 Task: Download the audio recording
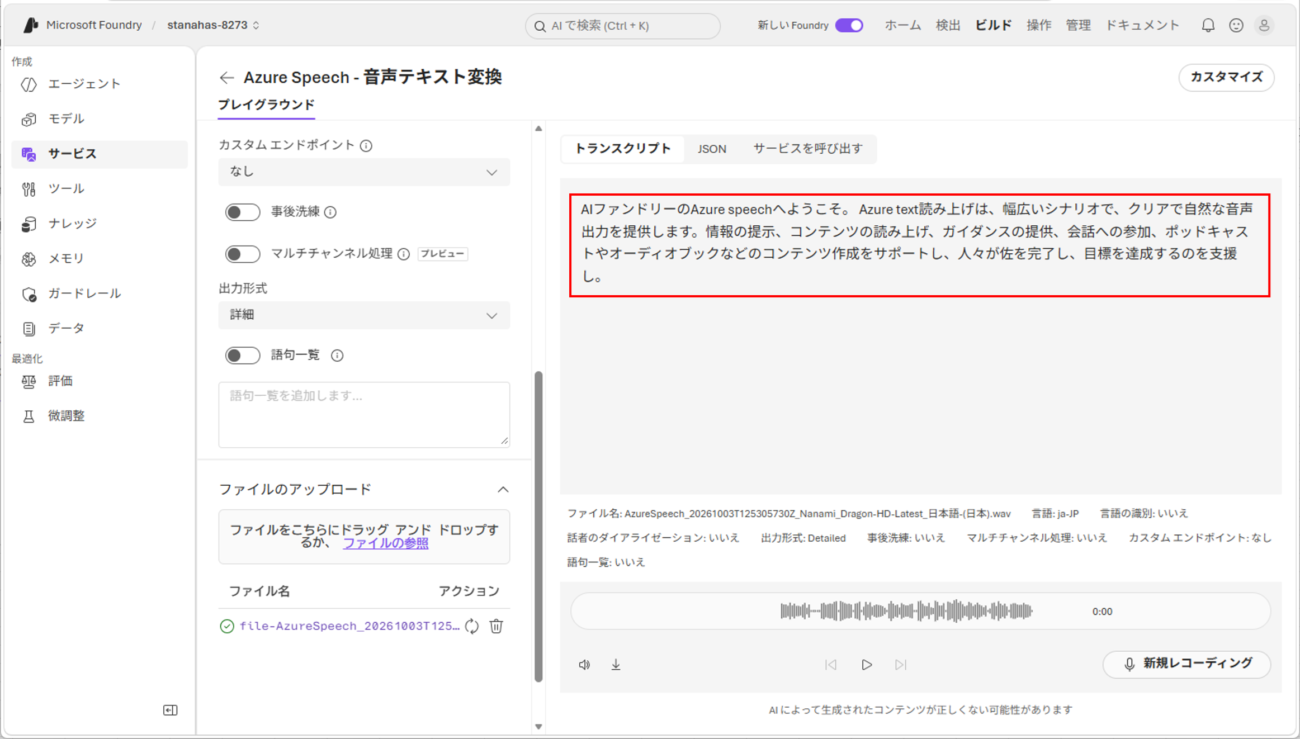coord(616,664)
